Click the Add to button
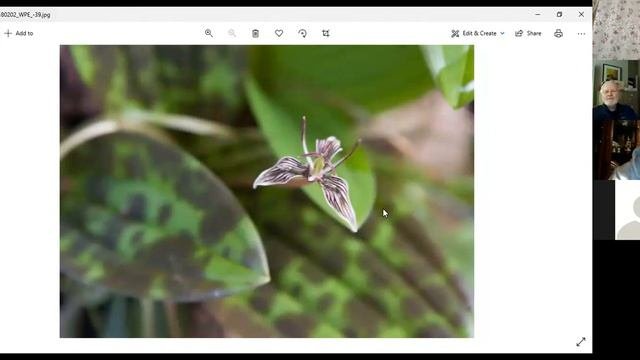This screenshot has width=640, height=360. (19, 33)
